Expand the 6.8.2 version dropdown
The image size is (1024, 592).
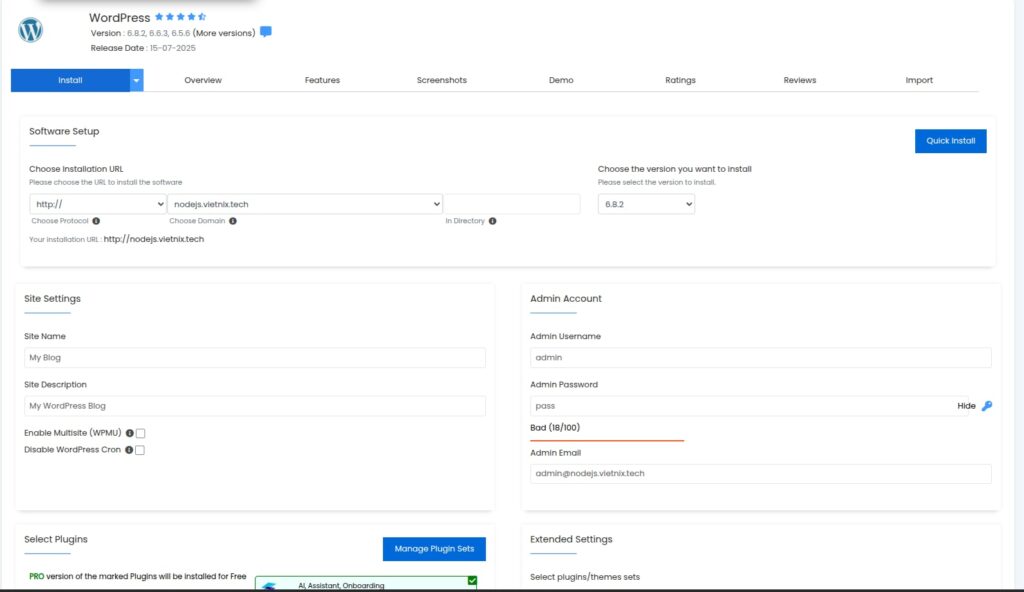[x=646, y=204]
